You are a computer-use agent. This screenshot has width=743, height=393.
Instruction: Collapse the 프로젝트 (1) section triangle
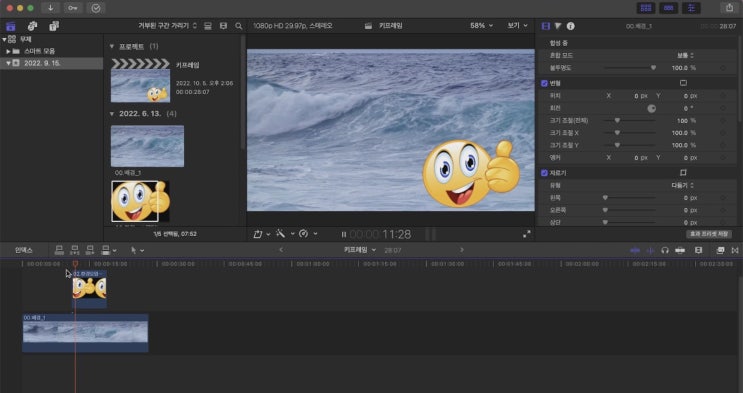tap(112, 46)
